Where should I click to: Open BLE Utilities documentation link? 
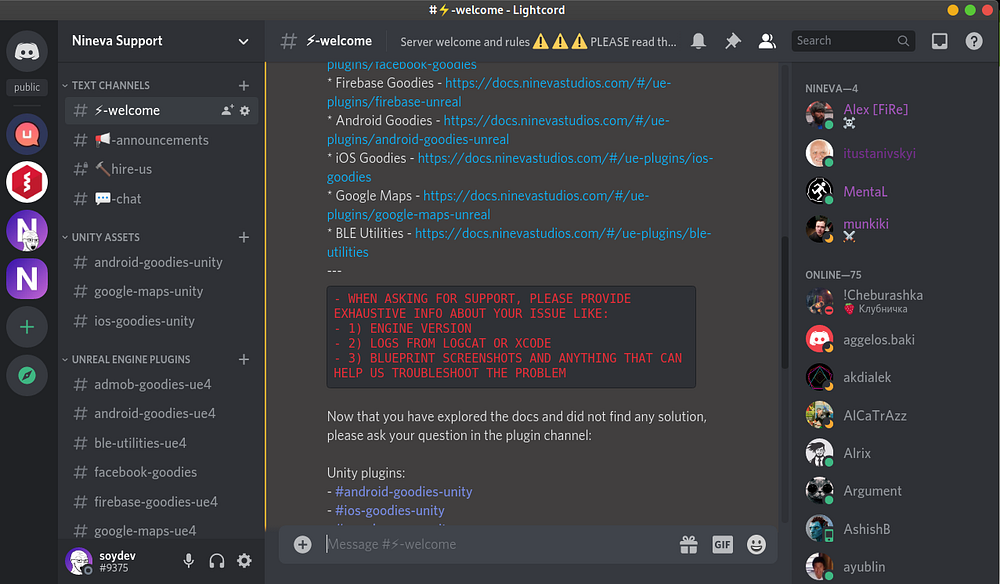pyautogui.click(x=519, y=243)
